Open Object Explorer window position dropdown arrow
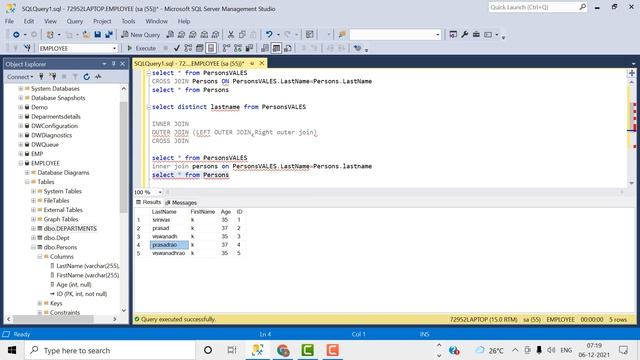640x360 pixels. 104,64
